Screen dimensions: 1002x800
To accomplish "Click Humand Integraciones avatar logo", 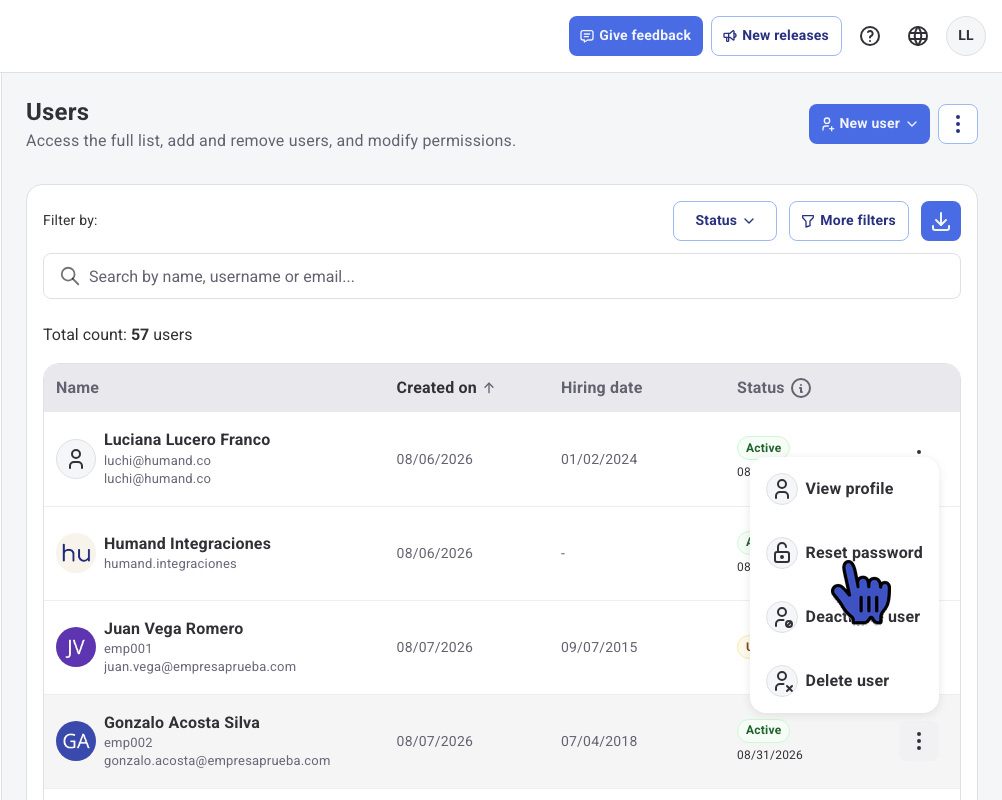I will (x=76, y=553).
